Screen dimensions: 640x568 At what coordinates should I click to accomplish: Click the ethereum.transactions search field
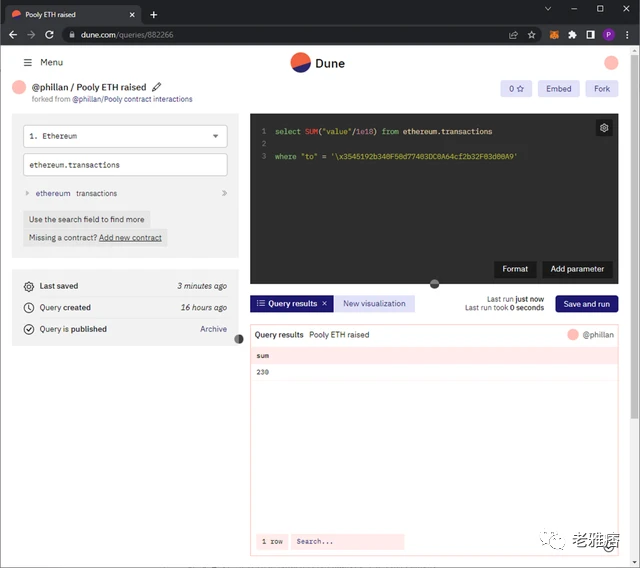[x=125, y=165]
